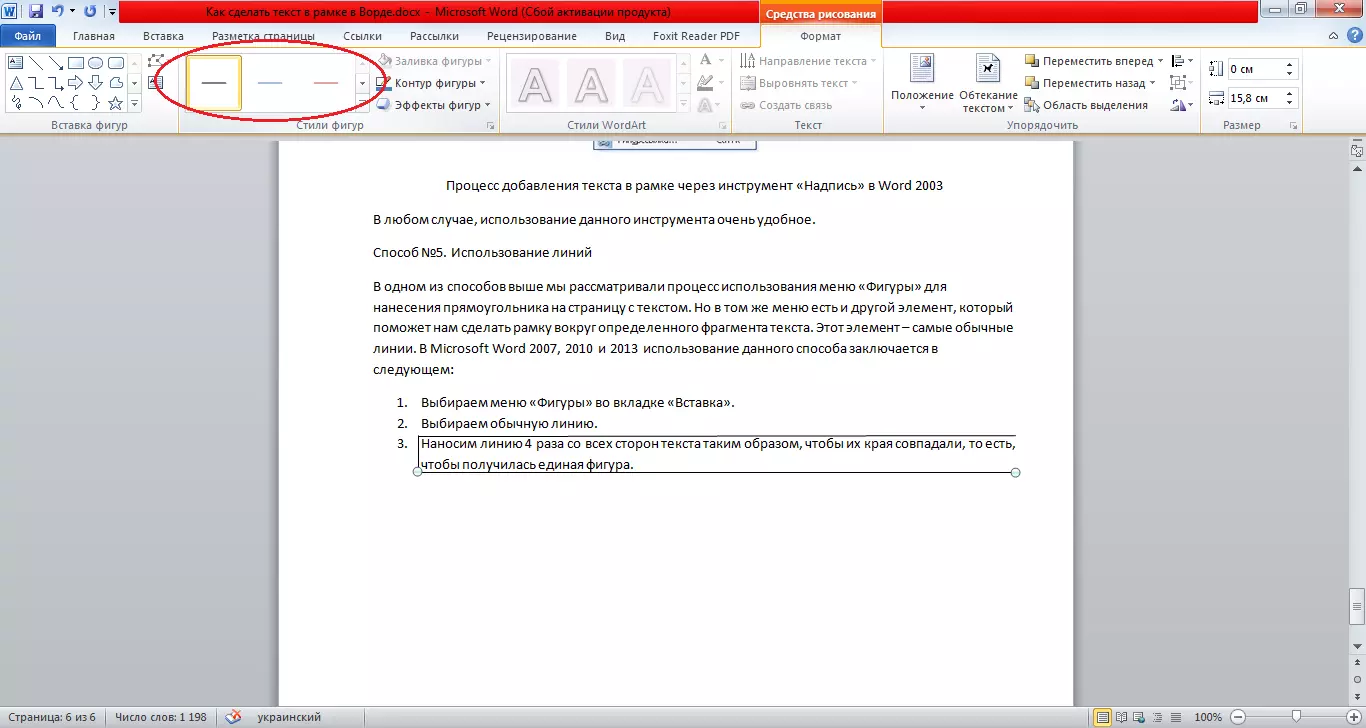The width and height of the screenshot is (1366, 728).
Task: Click the spell check icon in the status bar
Action: (234, 717)
